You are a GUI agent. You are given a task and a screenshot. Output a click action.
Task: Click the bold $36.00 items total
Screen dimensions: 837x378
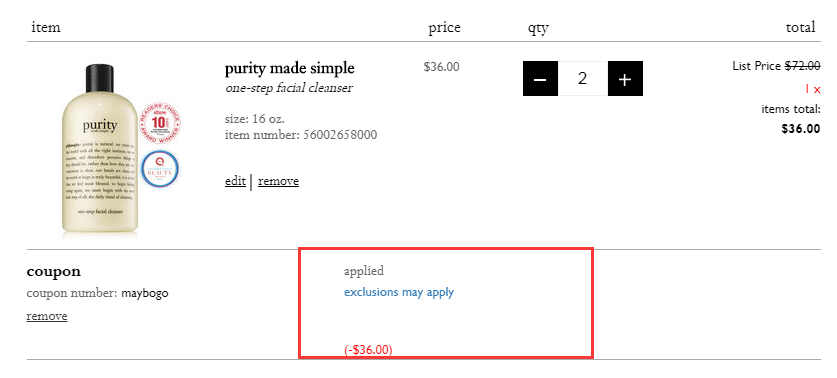[801, 129]
